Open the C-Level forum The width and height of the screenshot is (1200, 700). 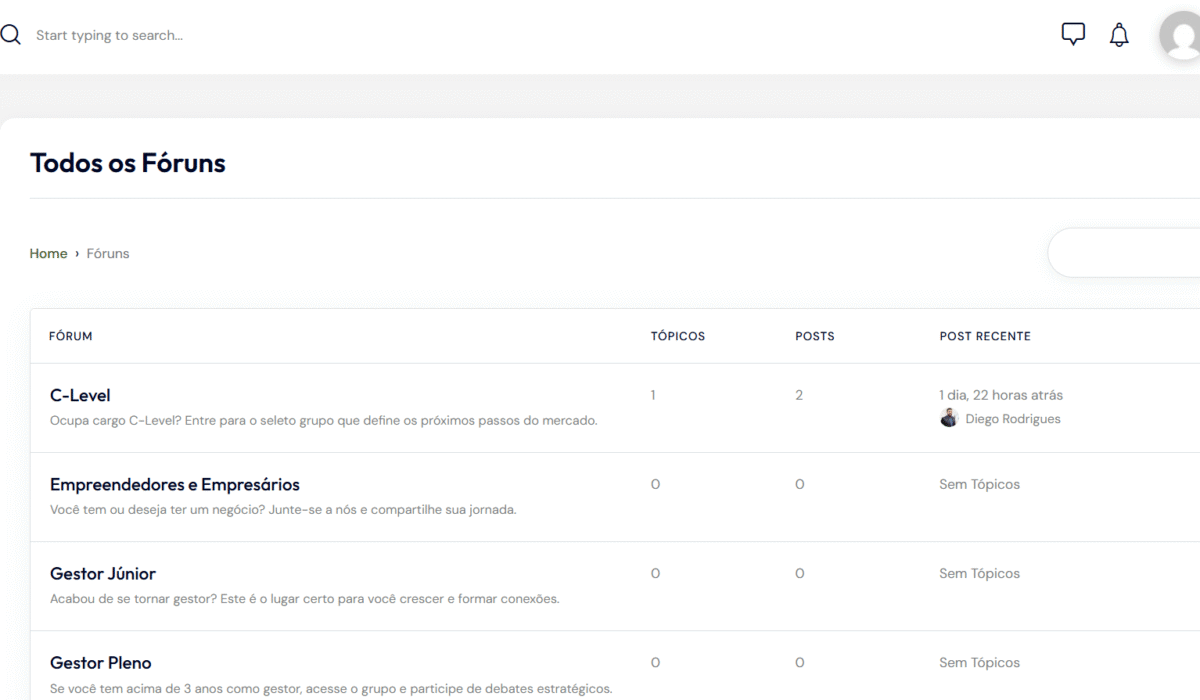[80, 395]
